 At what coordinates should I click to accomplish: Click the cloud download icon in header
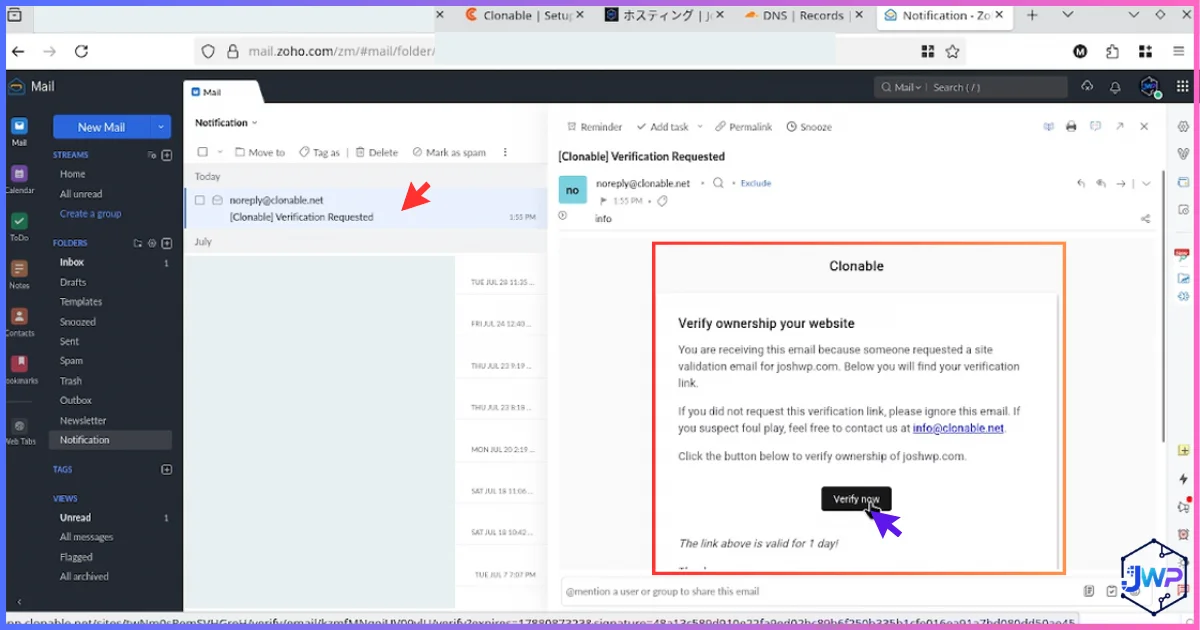[x=1087, y=87]
